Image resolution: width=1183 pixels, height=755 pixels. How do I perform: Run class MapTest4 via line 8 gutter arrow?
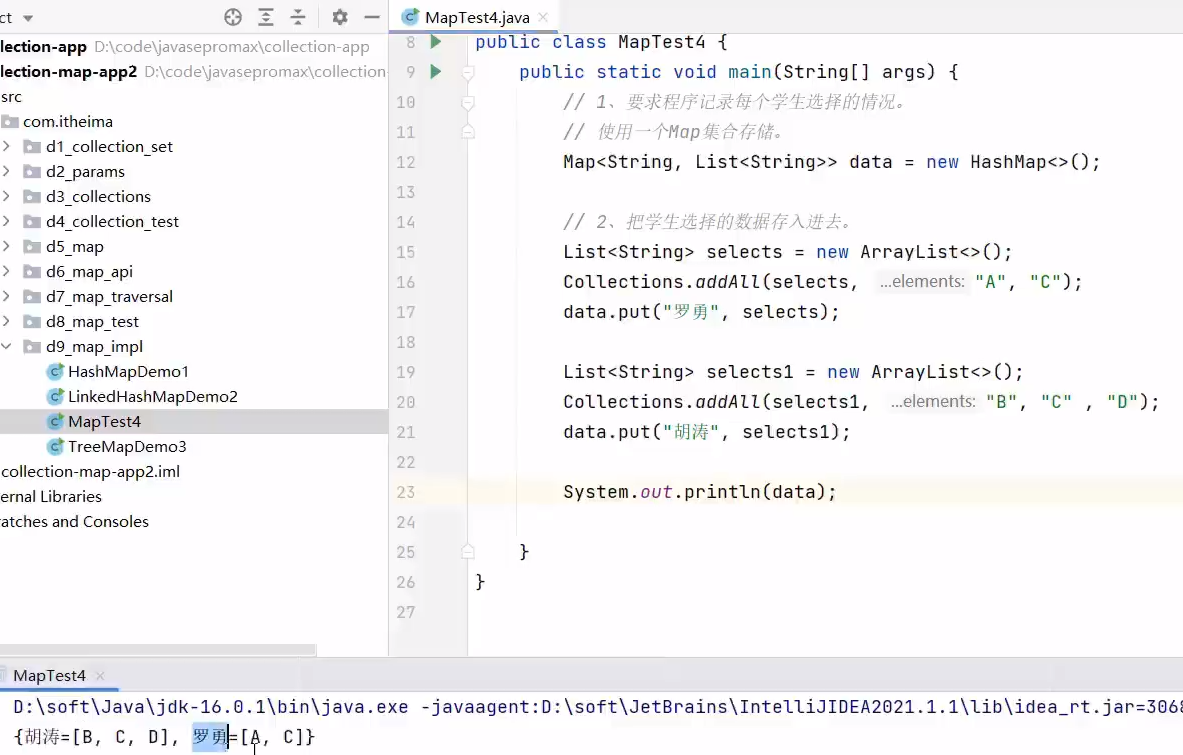(x=435, y=42)
